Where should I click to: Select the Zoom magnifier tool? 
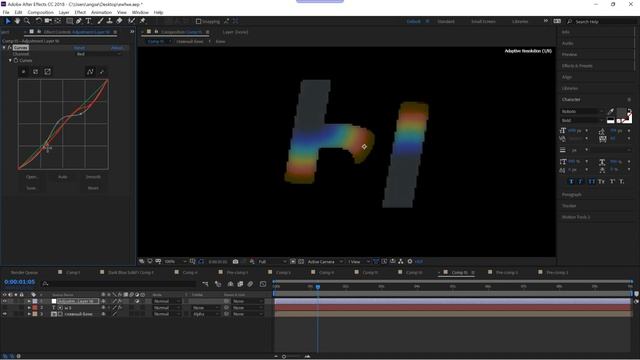(x=27, y=21)
